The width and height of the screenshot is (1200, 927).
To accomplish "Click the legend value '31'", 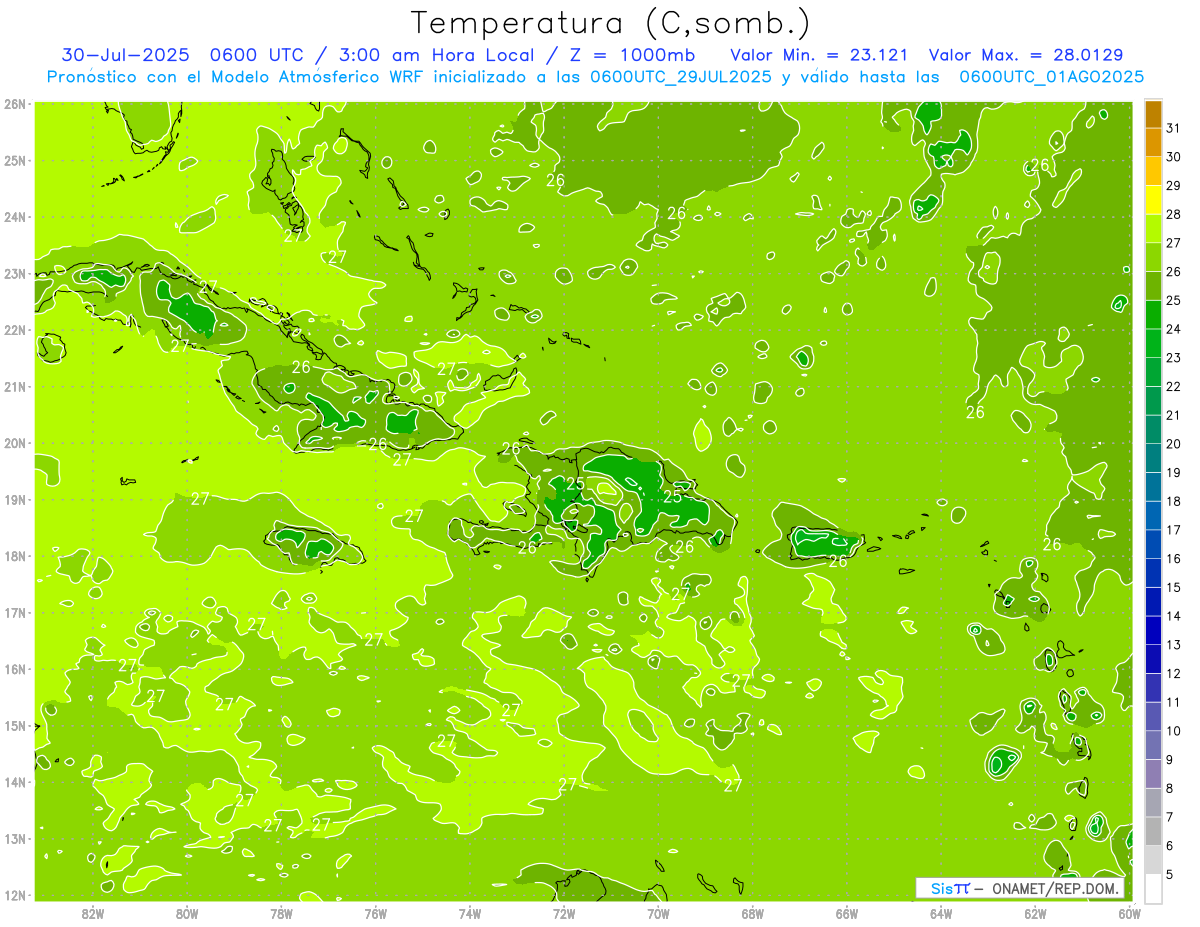I will click(x=1173, y=127).
